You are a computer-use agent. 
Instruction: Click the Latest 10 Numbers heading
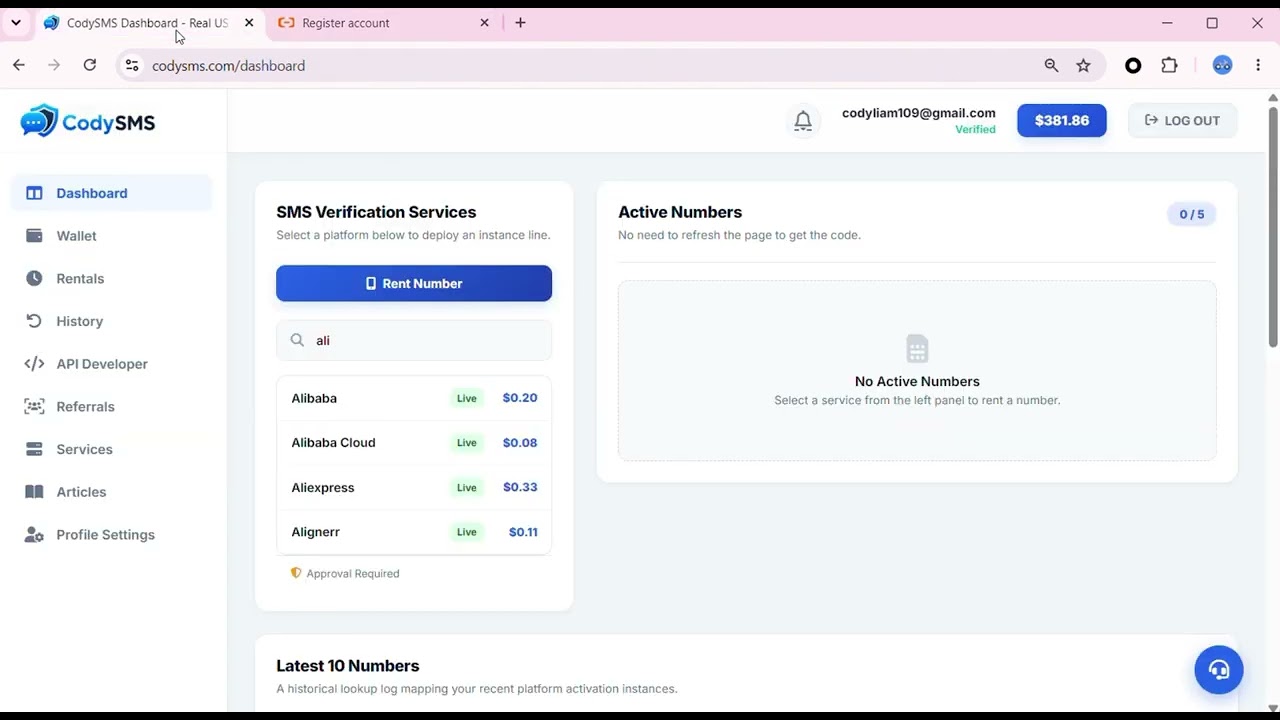[x=348, y=666]
